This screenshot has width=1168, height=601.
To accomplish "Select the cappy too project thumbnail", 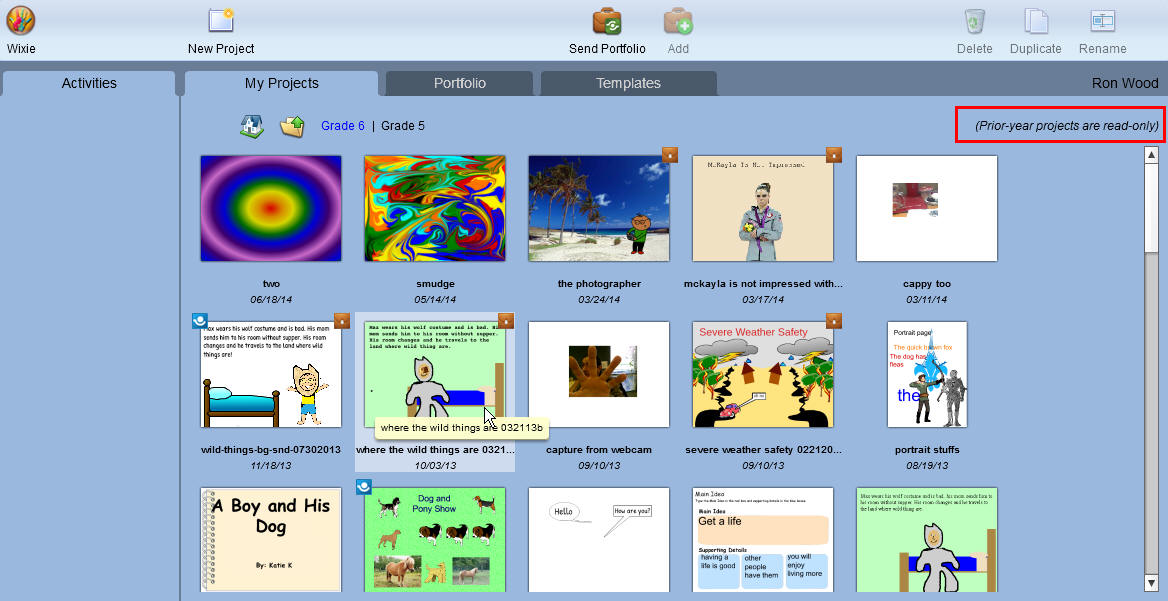I will point(927,209).
